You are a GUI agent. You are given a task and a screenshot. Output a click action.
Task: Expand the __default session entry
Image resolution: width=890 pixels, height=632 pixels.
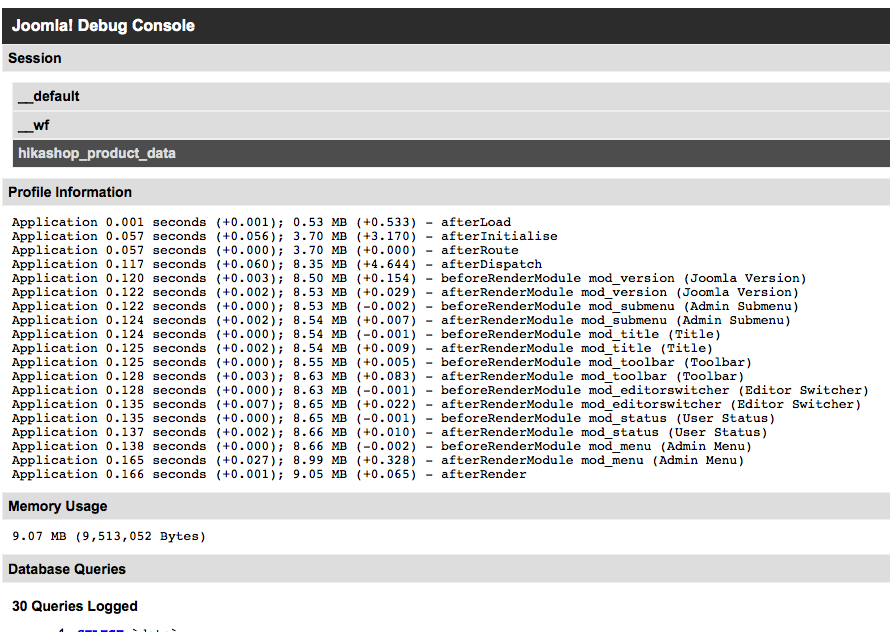click(451, 97)
